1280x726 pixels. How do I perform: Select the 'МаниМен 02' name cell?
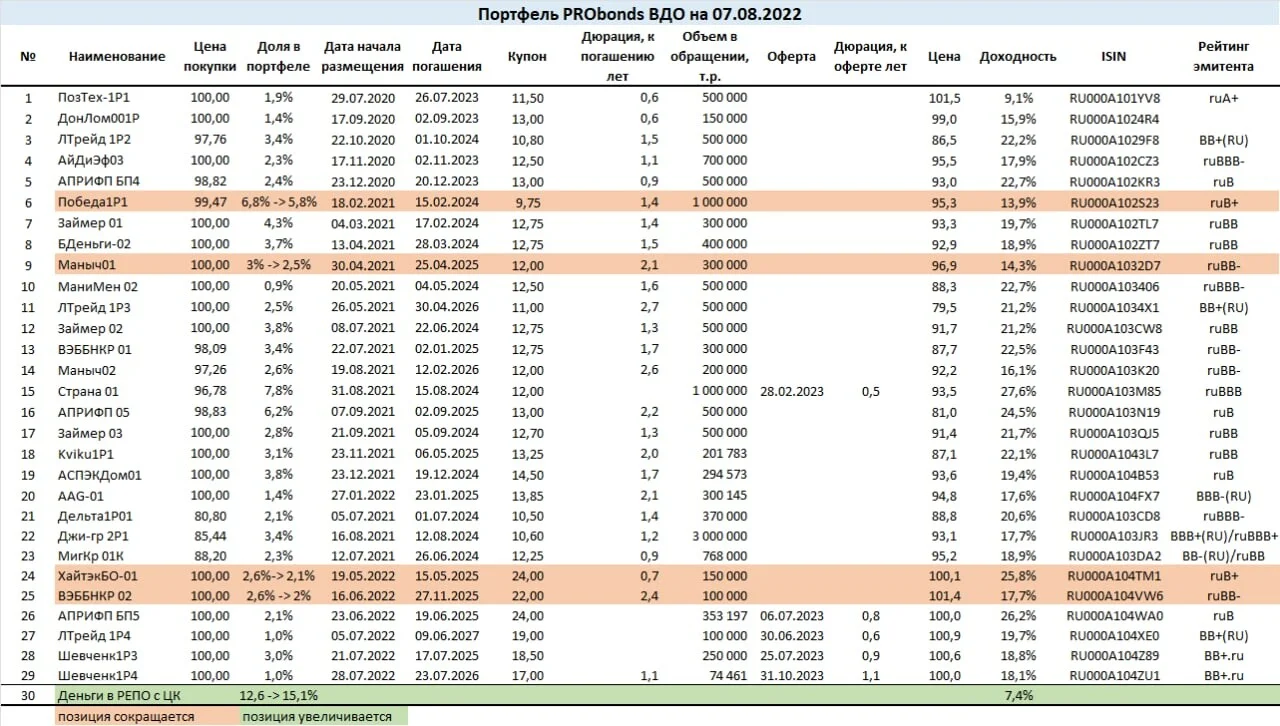(x=97, y=288)
